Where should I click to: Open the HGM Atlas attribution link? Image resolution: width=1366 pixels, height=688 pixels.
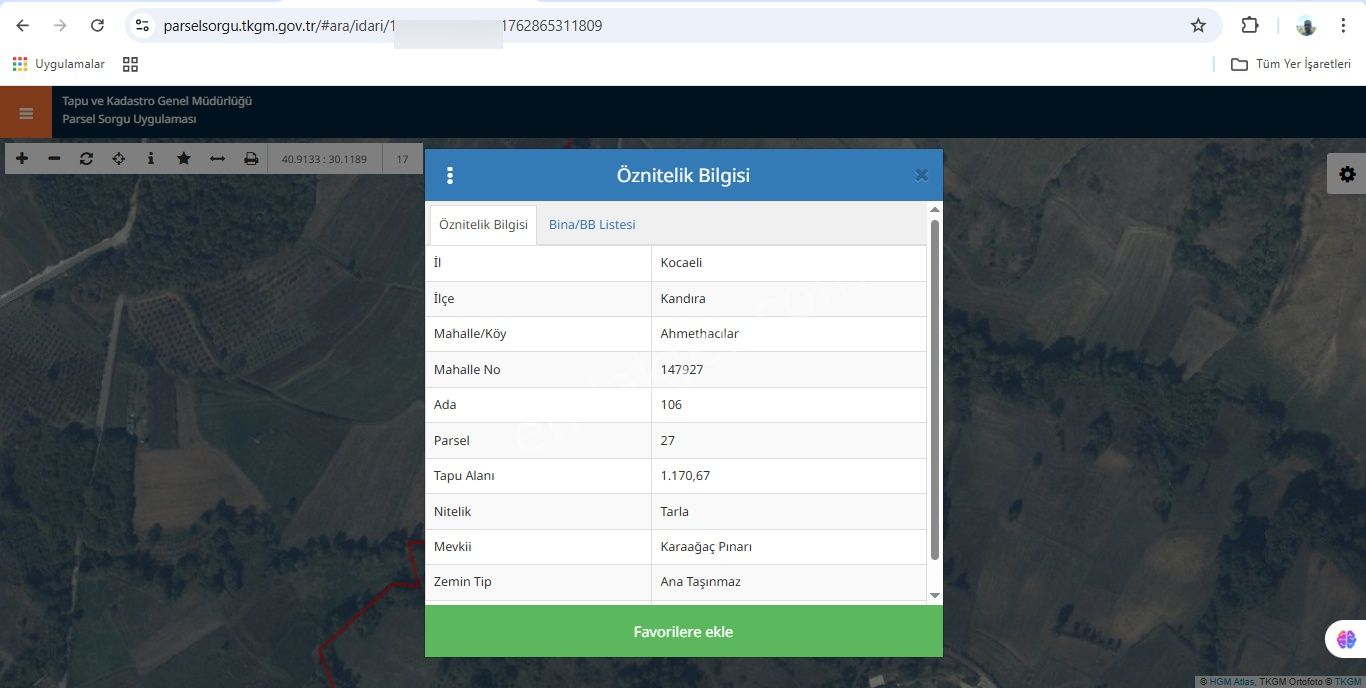(x=1231, y=682)
